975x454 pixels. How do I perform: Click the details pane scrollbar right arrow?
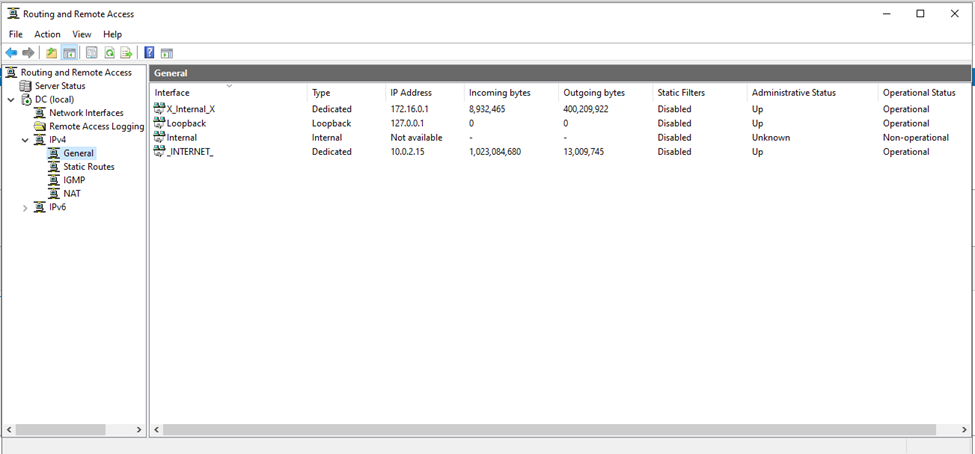pyautogui.click(x=964, y=430)
